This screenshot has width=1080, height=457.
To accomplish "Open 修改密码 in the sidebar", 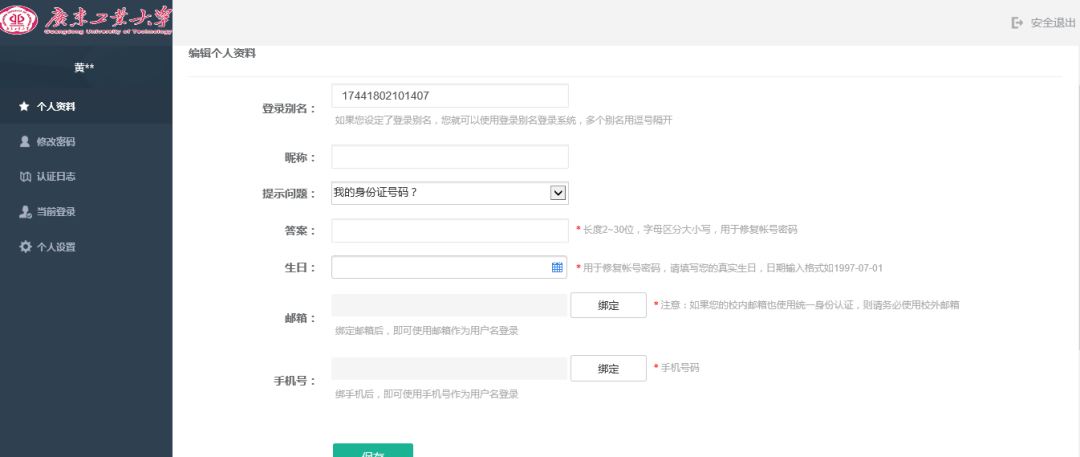I will (86, 142).
